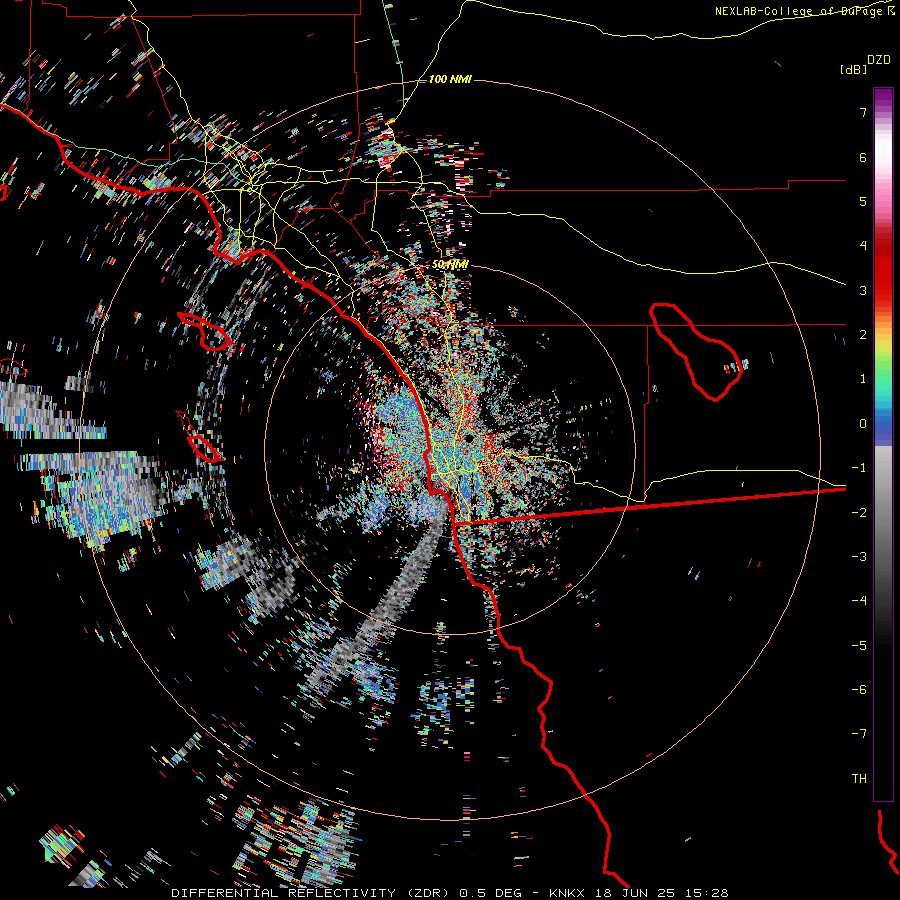Click the -4 value on the color scale
Viewport: 900px width, 900px height.
click(859, 601)
